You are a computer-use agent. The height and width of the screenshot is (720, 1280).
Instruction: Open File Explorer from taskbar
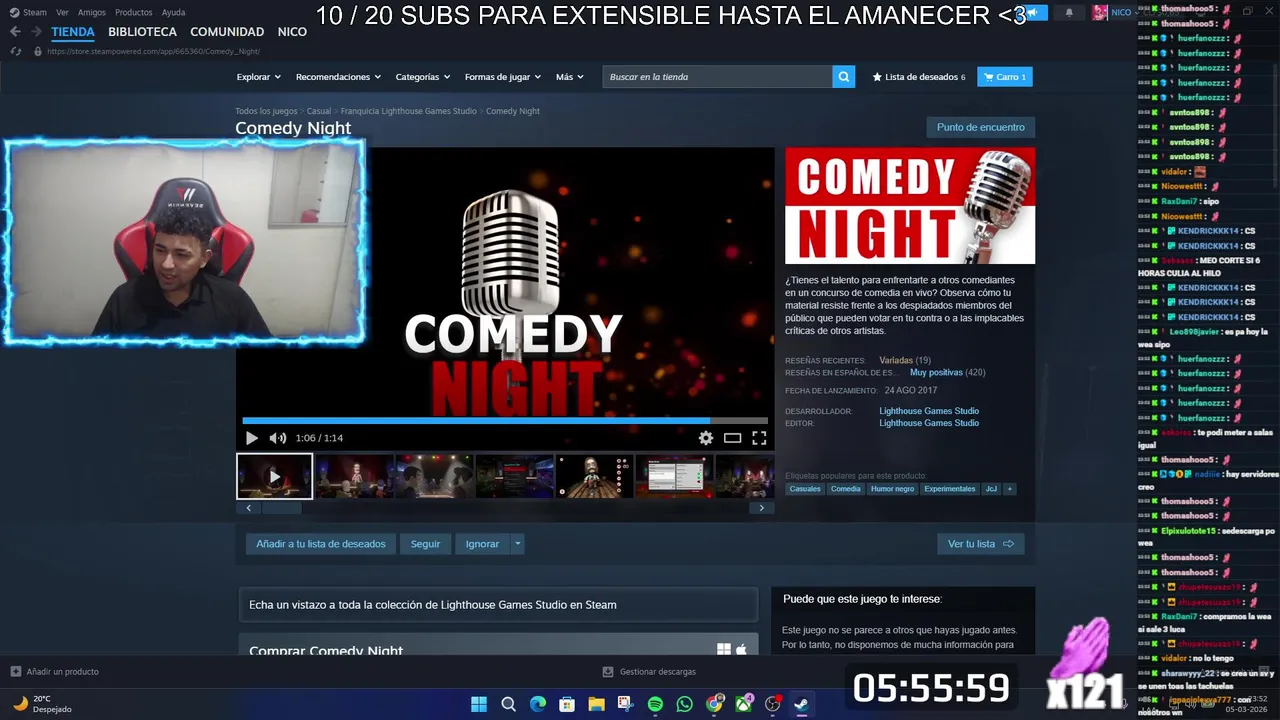(596, 704)
